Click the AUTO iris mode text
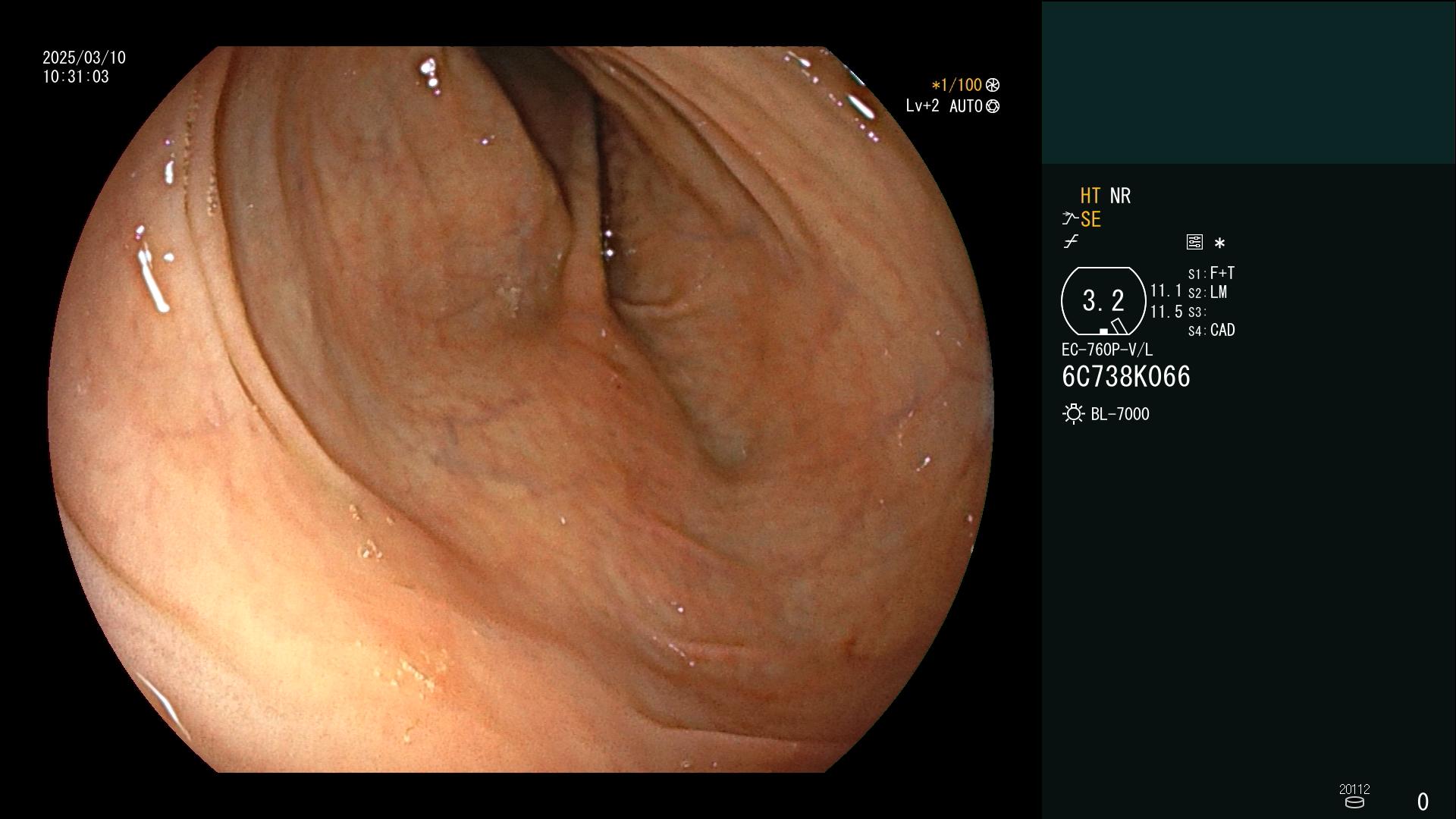This screenshot has width=1456, height=819. click(966, 106)
